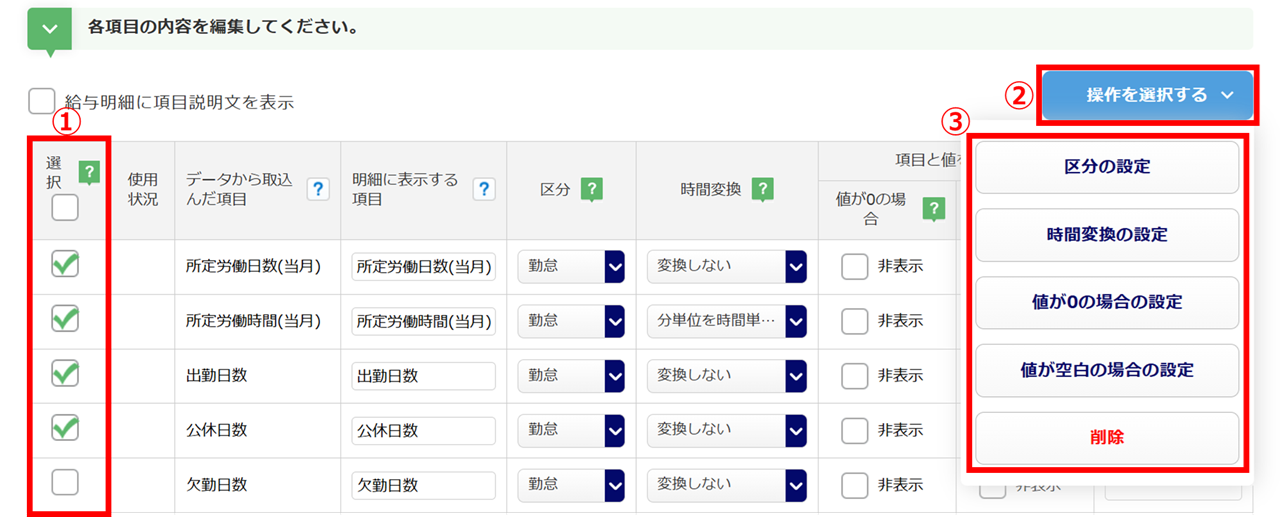Screen dimensions: 1280x517
Task: Open 区分 dropdown for 出勤日数 row
Action: tap(571, 376)
